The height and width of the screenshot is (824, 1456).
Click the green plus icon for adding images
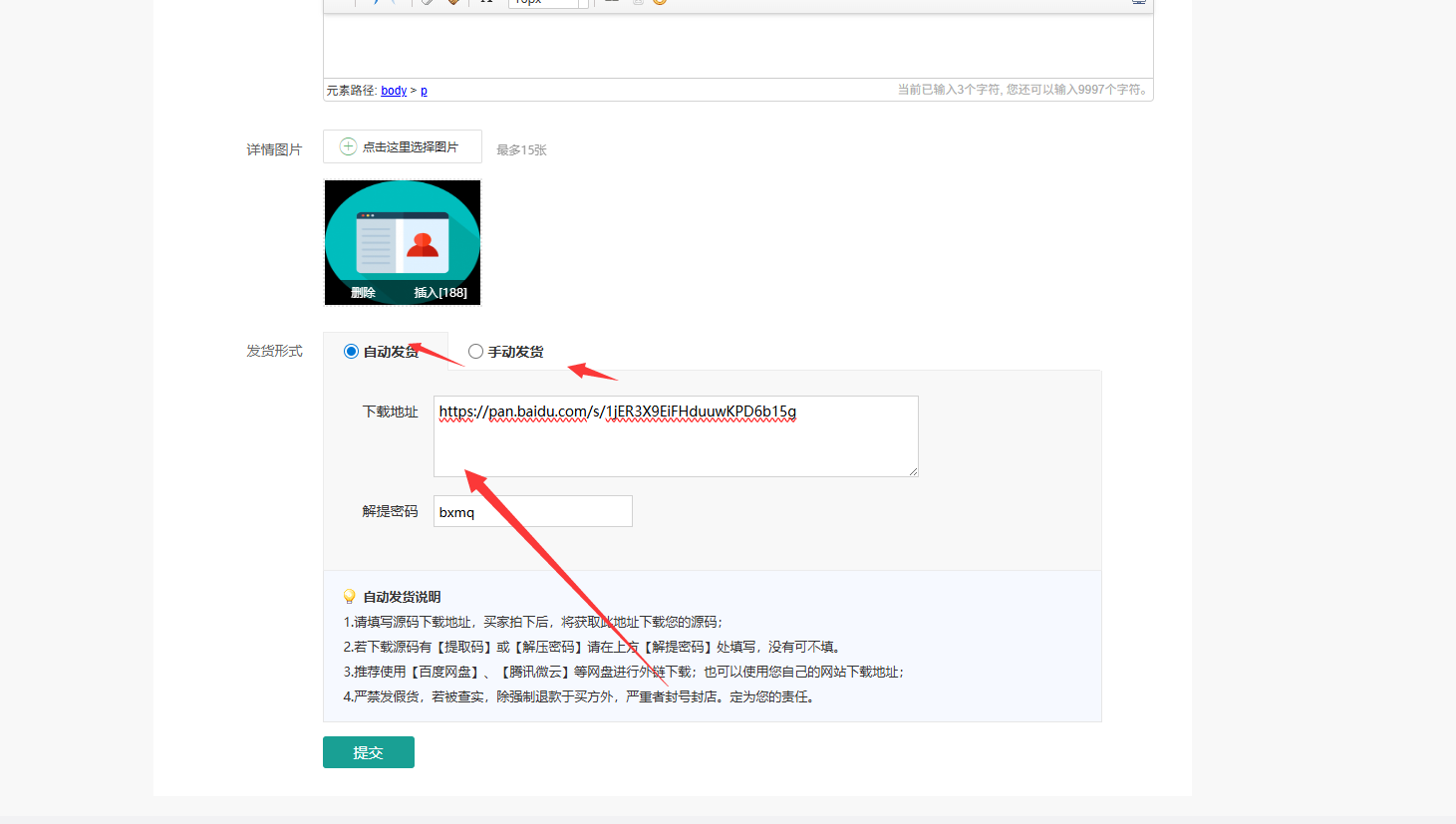(348, 146)
